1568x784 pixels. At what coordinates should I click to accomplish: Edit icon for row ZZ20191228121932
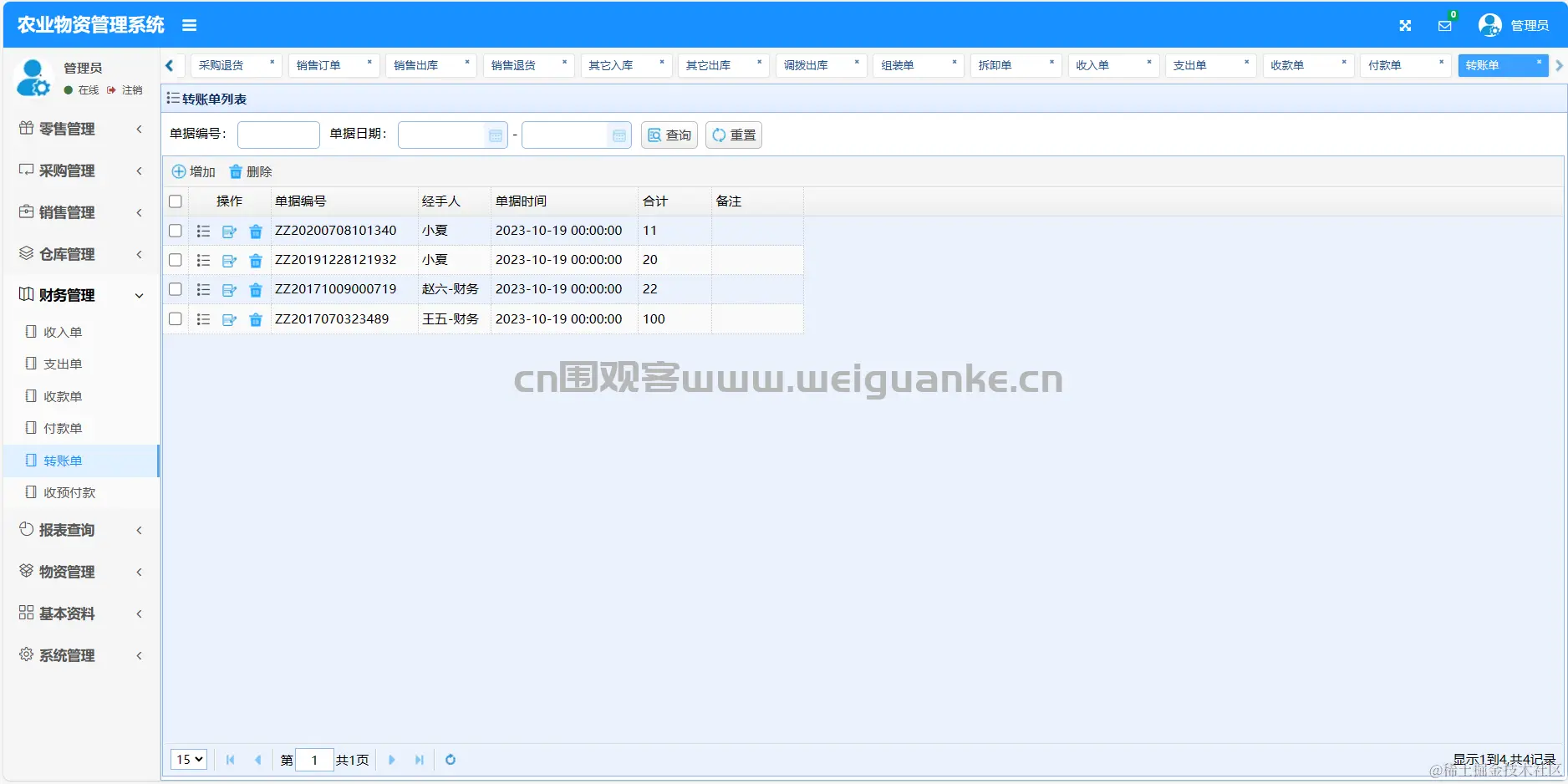pos(229,261)
